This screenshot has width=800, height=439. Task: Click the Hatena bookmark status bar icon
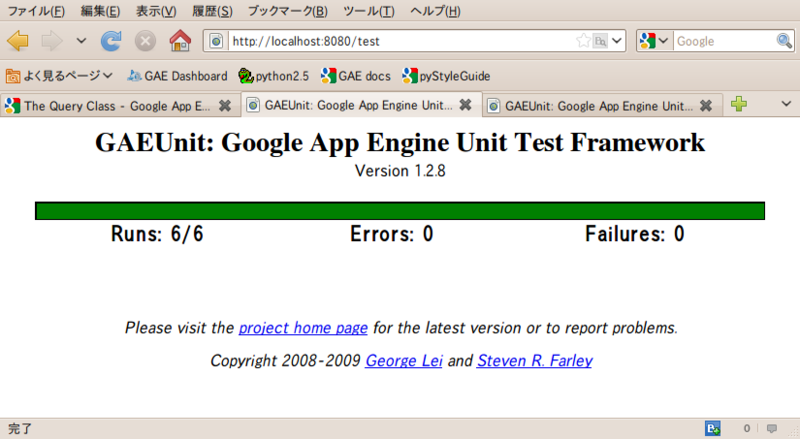point(713,428)
